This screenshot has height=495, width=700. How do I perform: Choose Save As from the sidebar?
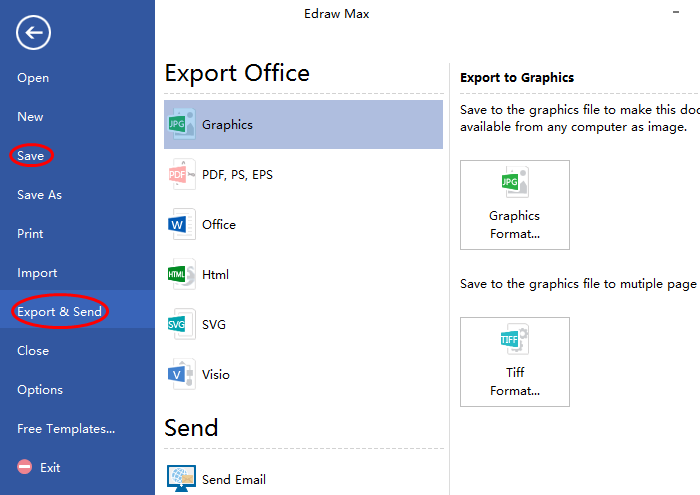39,195
